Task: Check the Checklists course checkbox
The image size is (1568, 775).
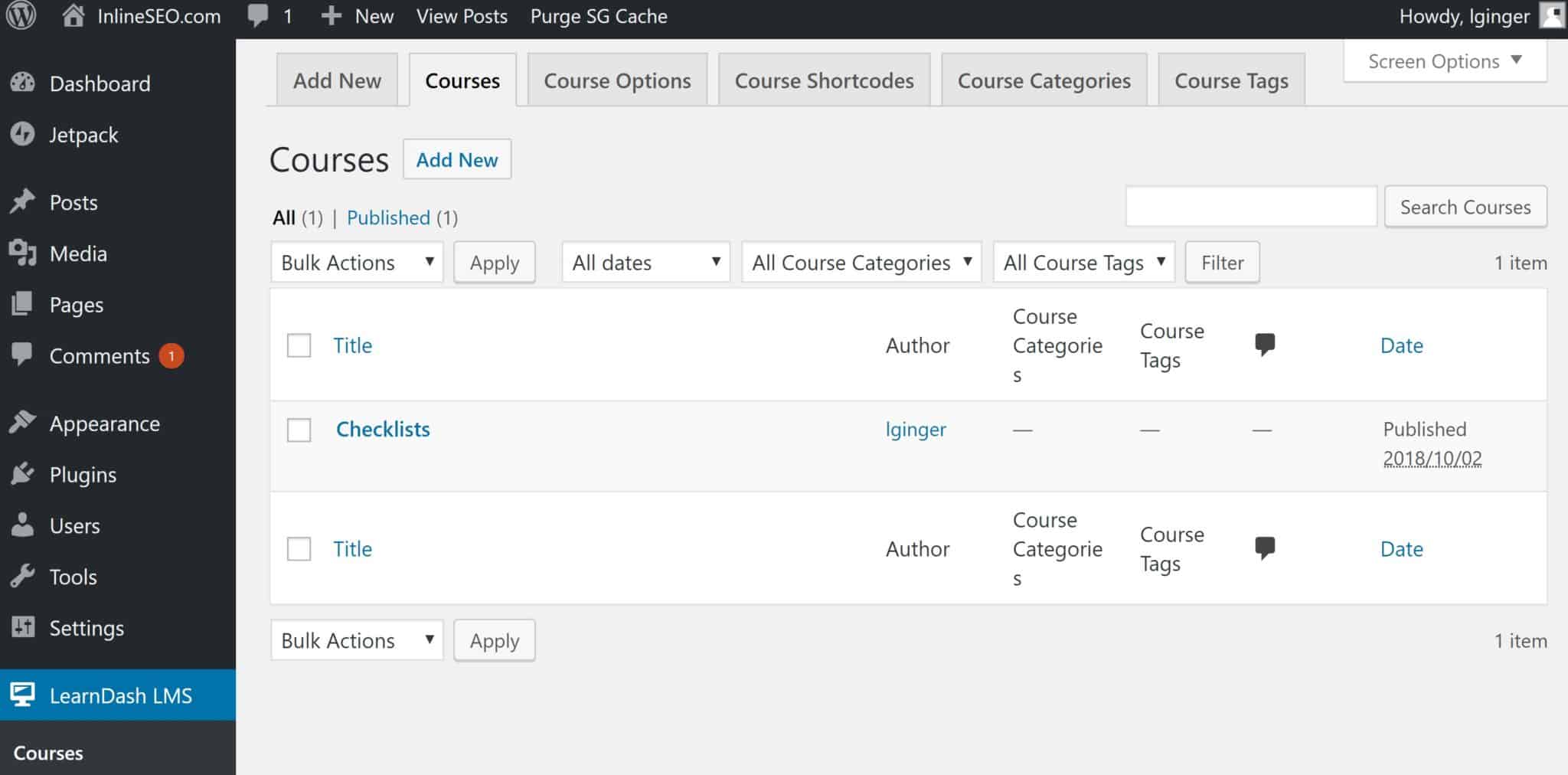Action: click(299, 430)
